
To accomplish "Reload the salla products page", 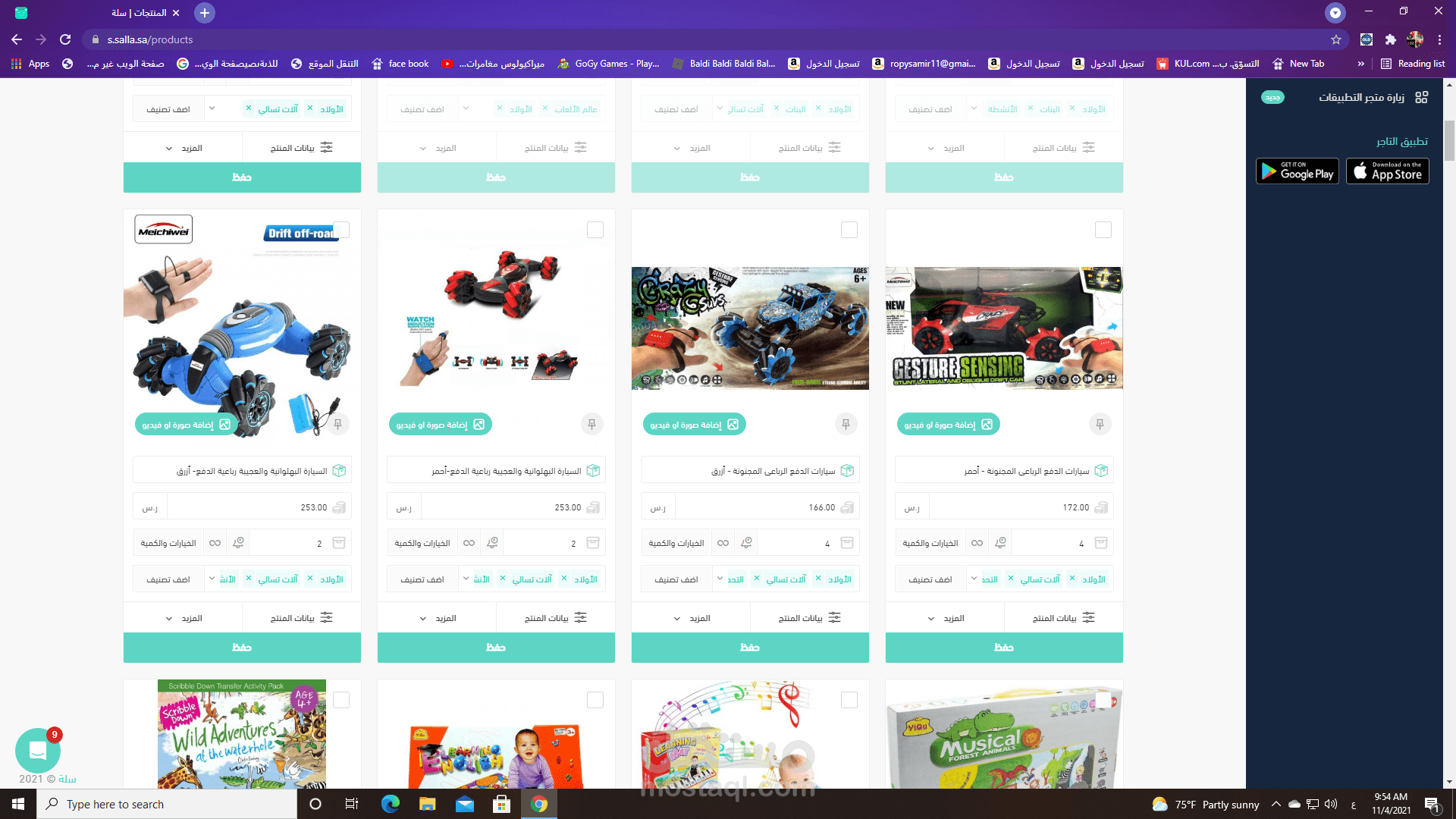I will click(x=65, y=39).
